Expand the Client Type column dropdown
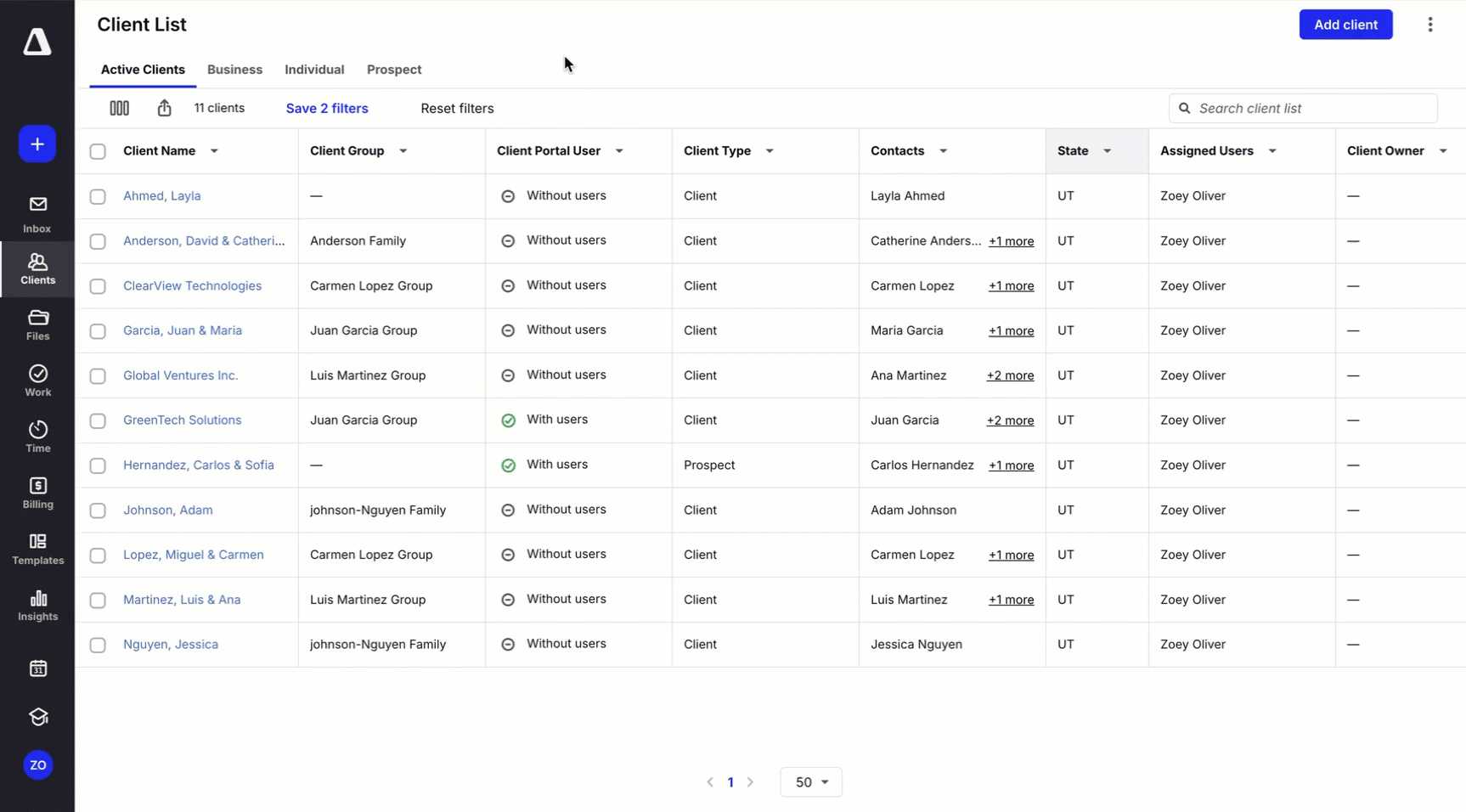This screenshot has height=812, width=1466. click(770, 151)
